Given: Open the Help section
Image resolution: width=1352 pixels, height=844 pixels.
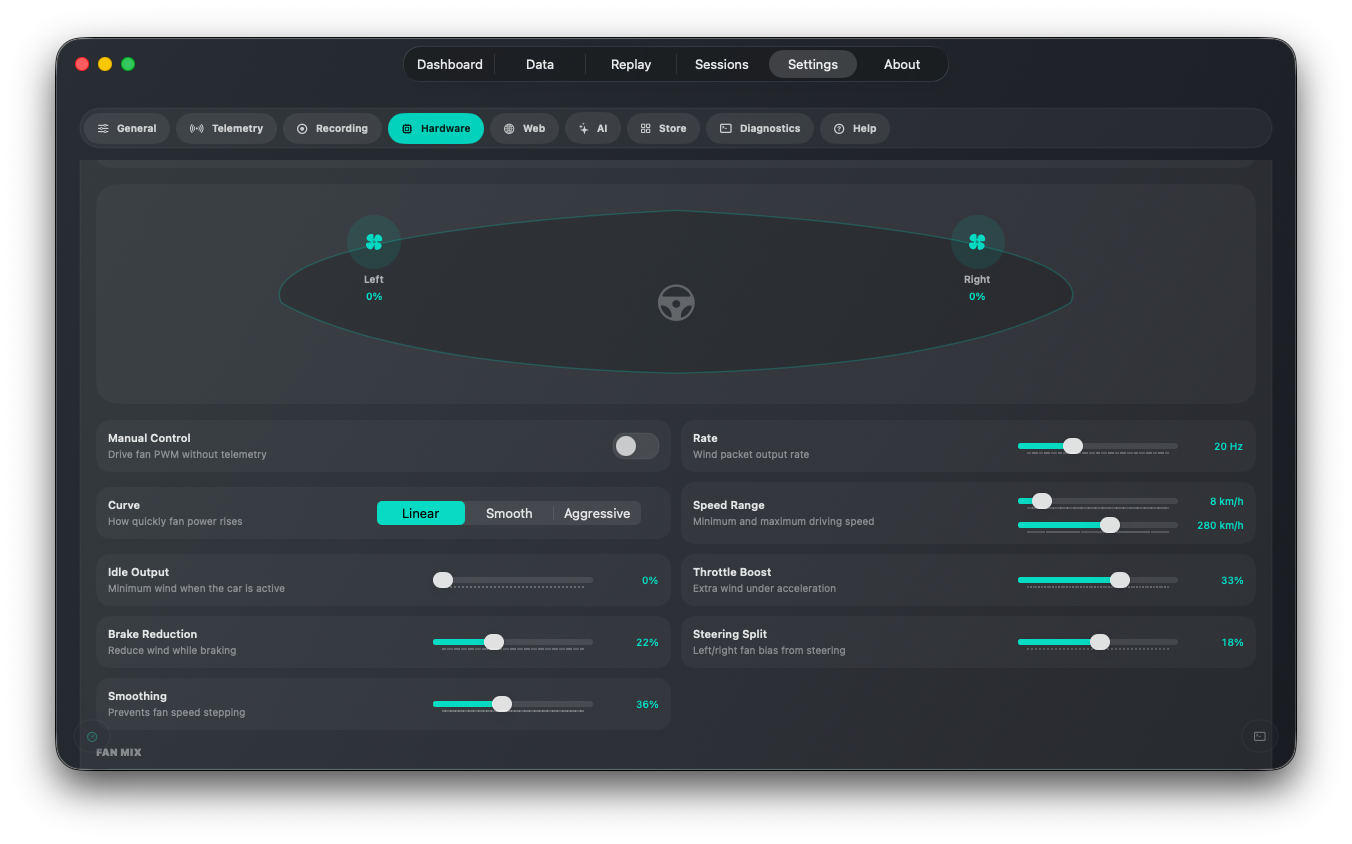Looking at the screenshot, I should (x=855, y=128).
